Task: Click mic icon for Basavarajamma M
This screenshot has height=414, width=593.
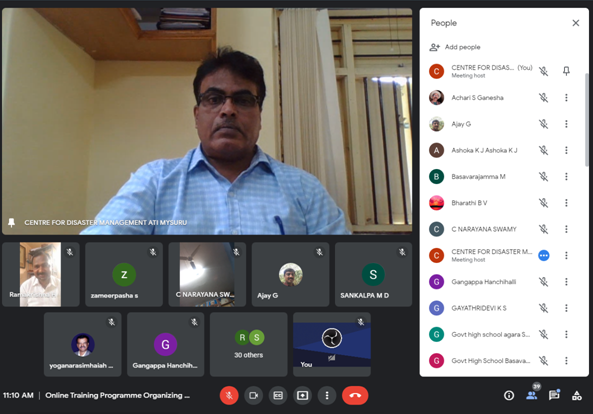Action: click(x=543, y=176)
